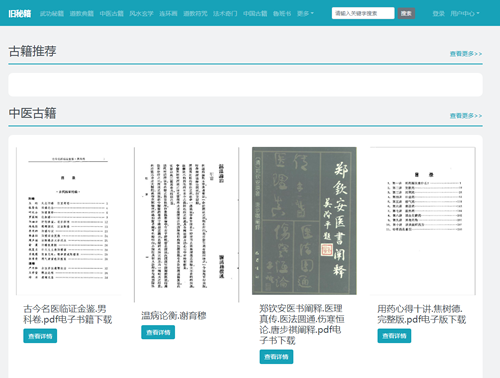Click title 郑钦安医书阐释.医理真传 text
500x378 pixels.
pyautogui.click(x=301, y=324)
